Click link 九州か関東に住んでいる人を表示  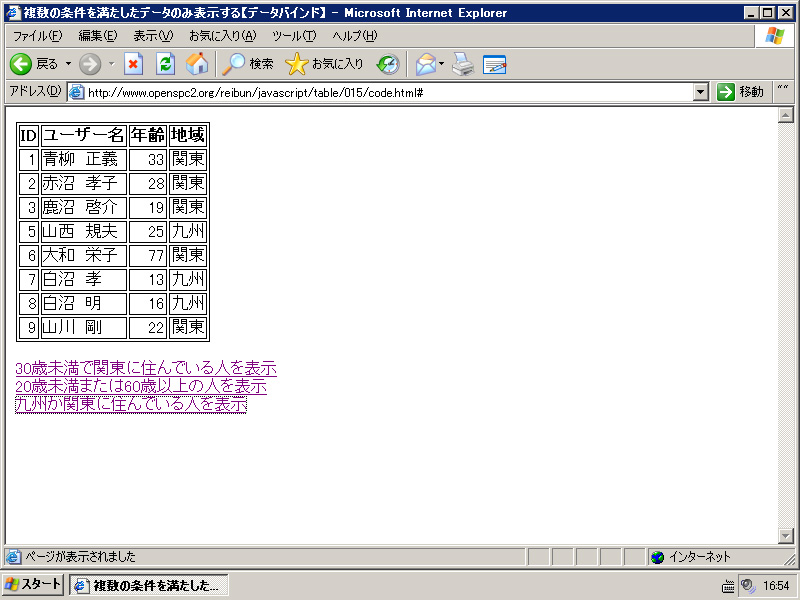pyautogui.click(x=130, y=404)
